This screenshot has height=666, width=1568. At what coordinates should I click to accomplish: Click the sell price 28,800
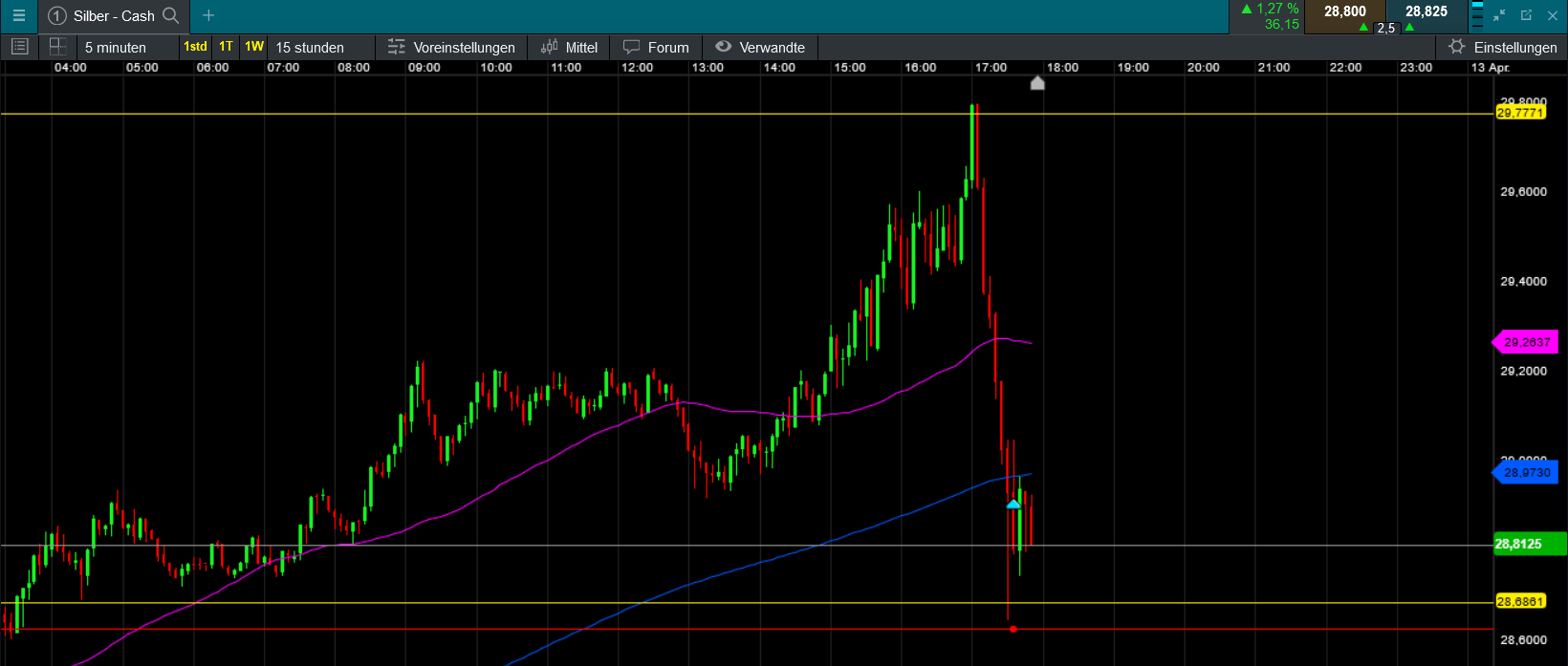(x=1344, y=11)
